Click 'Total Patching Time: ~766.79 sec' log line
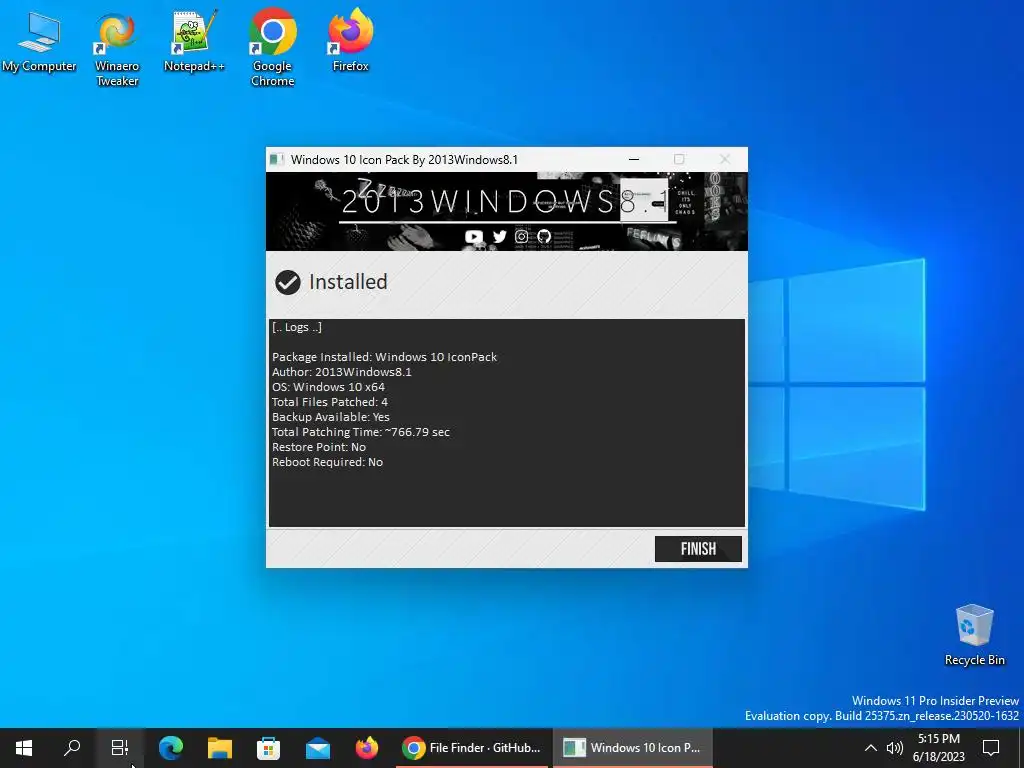1024x768 pixels. click(x=360, y=432)
